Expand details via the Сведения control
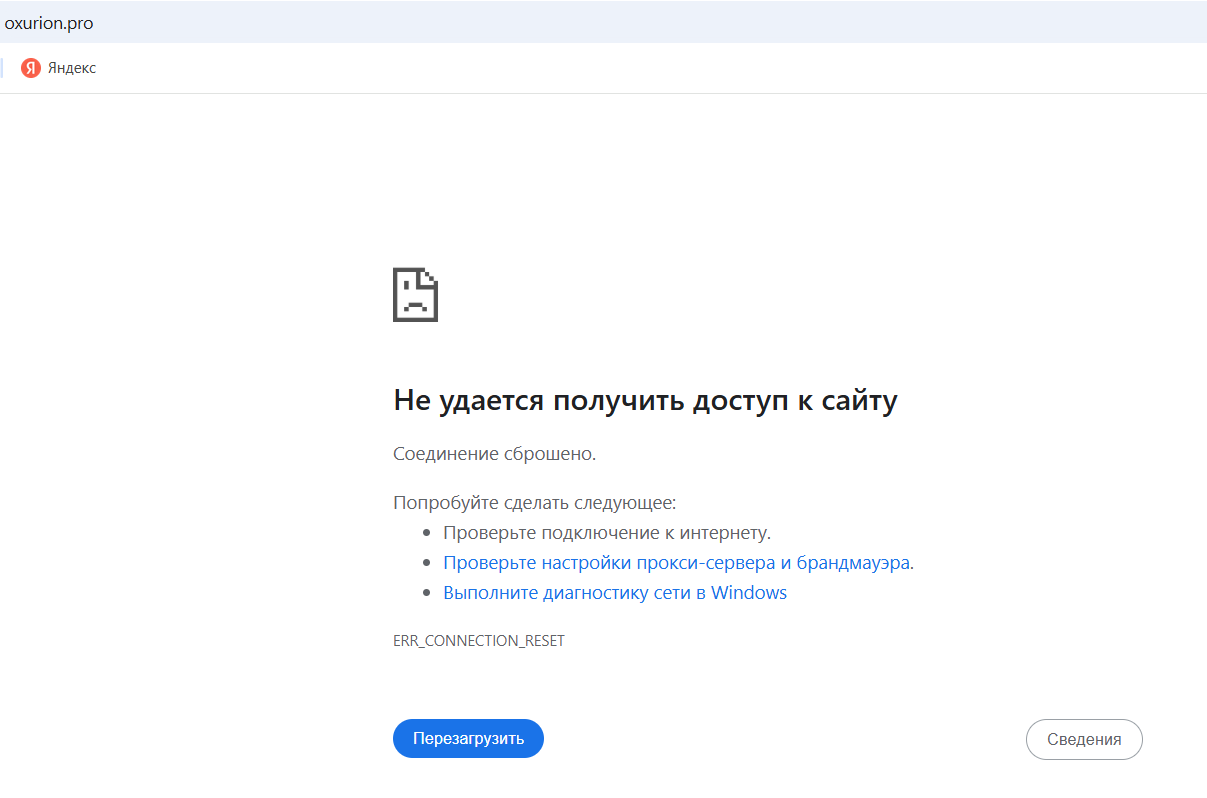The width and height of the screenshot is (1207, 798). pyautogui.click(x=1084, y=739)
